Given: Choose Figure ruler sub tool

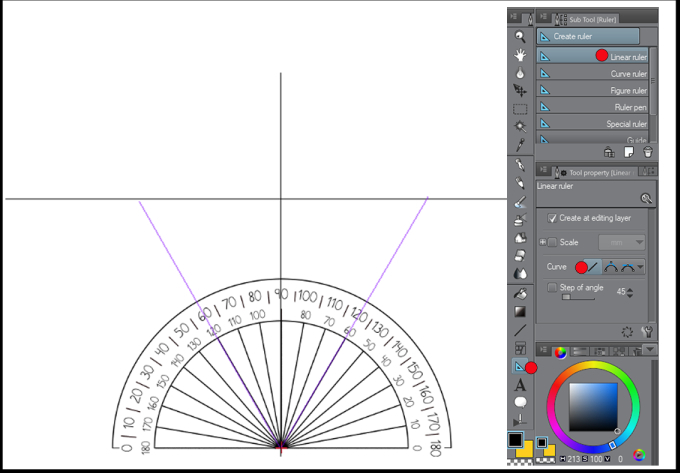Looking at the screenshot, I should coord(592,90).
